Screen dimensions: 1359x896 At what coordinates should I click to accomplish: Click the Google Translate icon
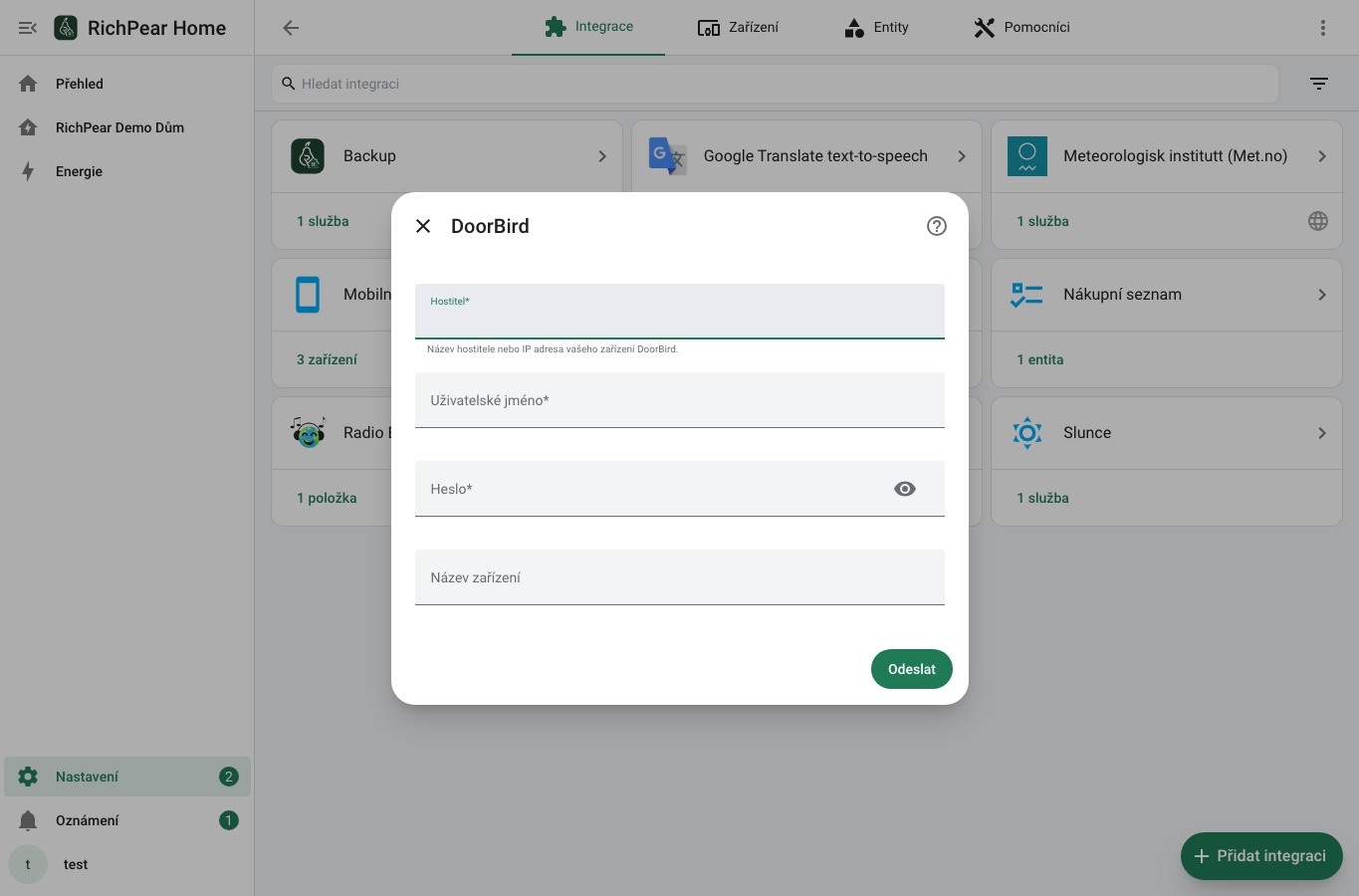pos(668,156)
